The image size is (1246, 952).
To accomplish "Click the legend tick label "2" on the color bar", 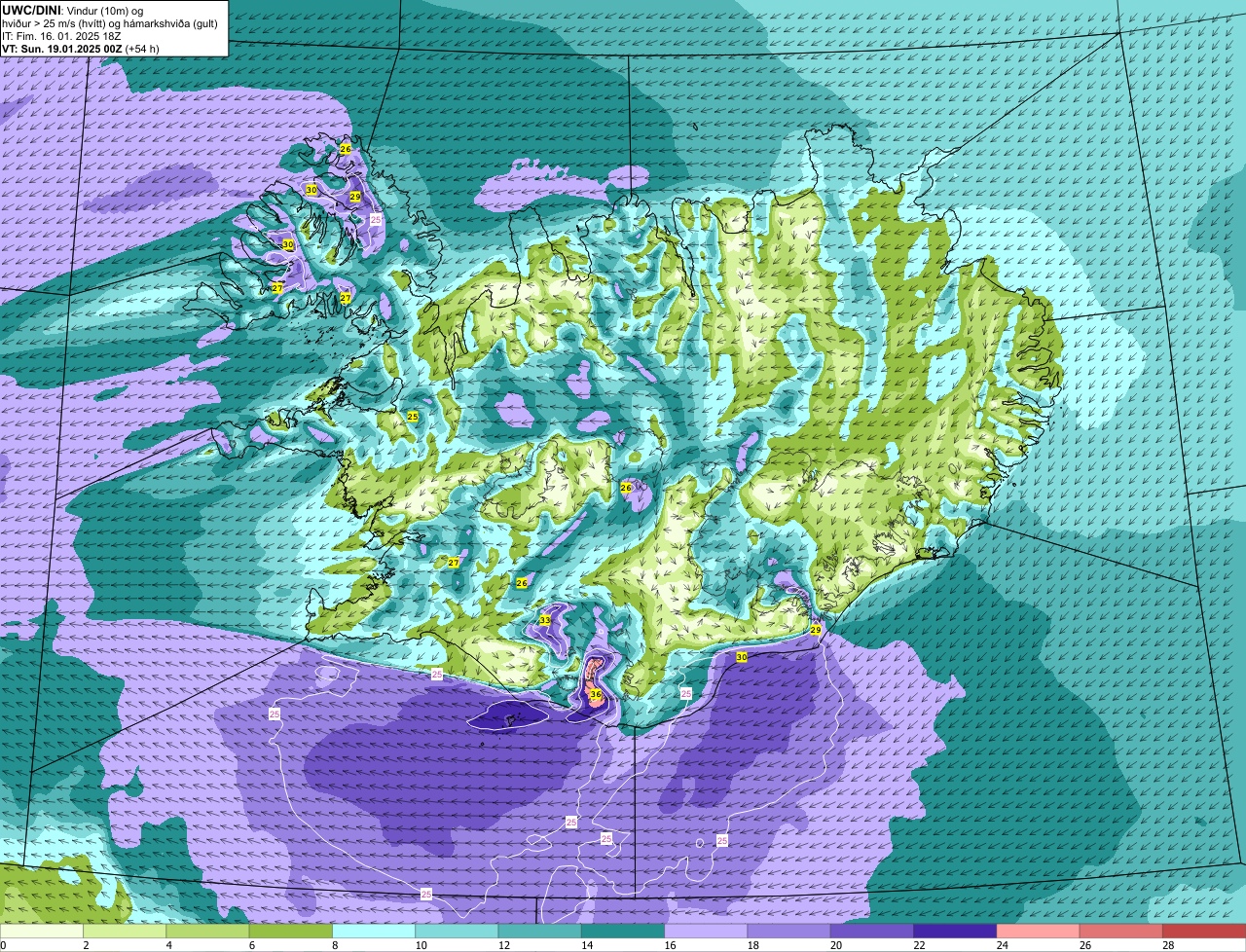I will [x=86, y=945].
